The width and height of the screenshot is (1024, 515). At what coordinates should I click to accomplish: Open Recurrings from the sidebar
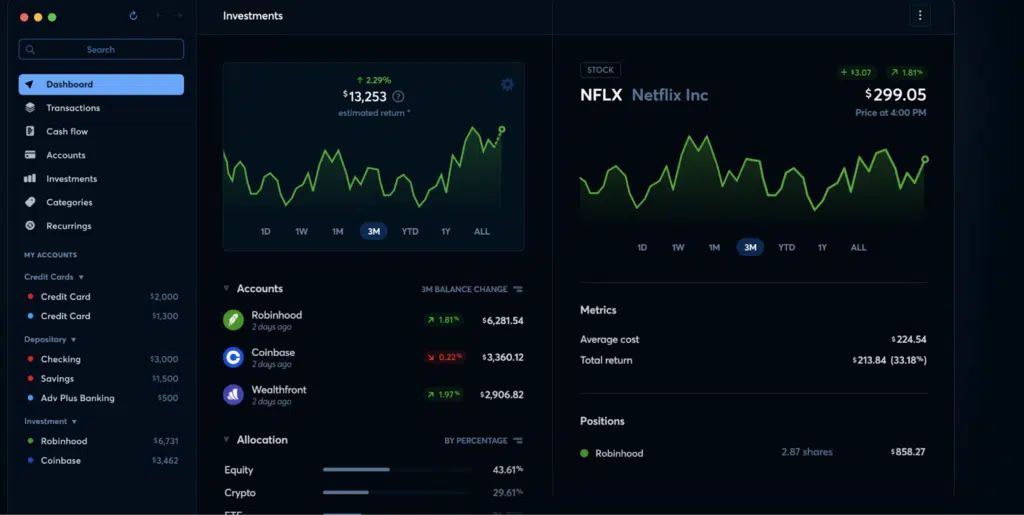coord(68,226)
